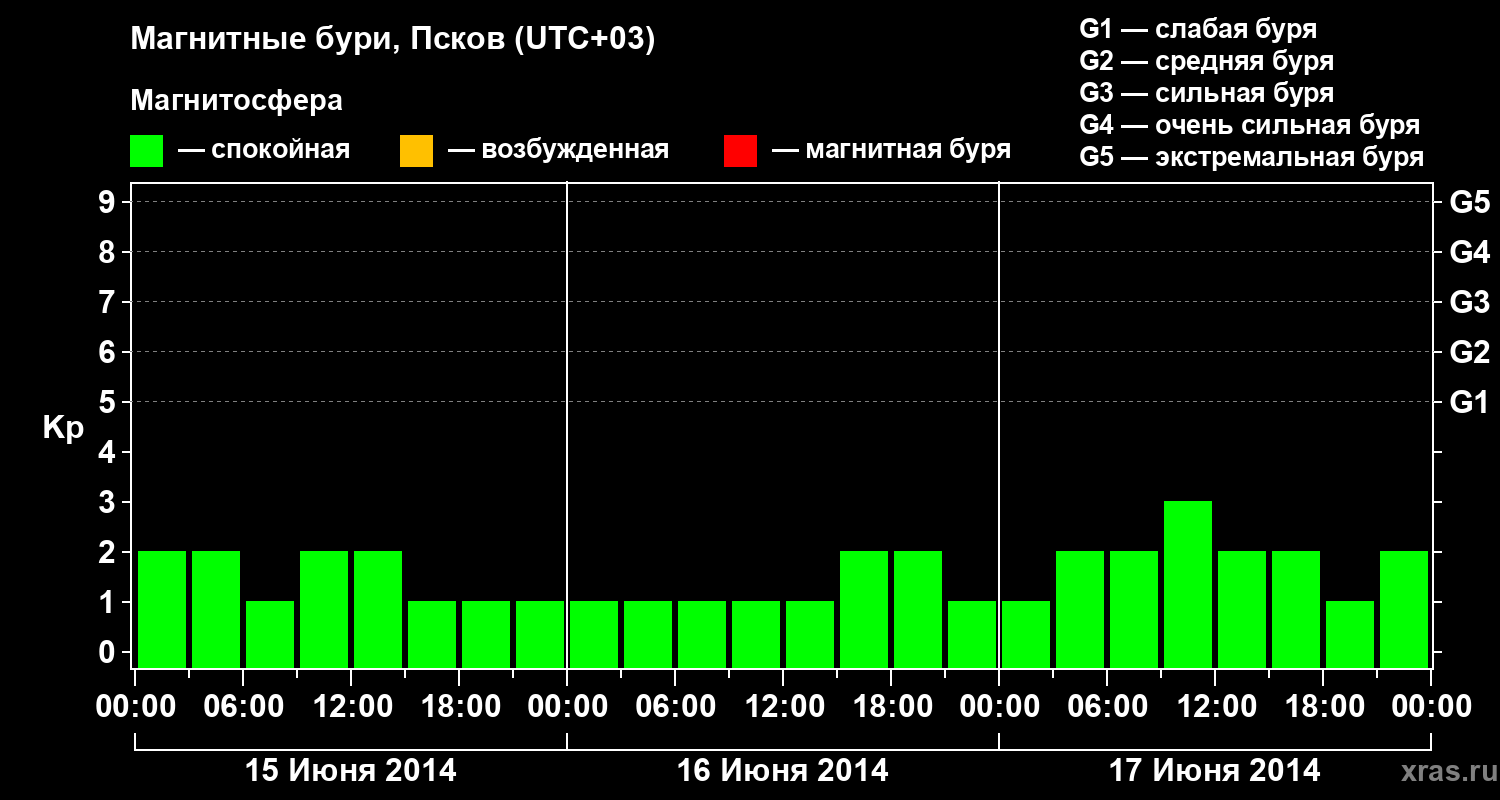The image size is (1500, 800).
Task: Select the chart title 'Магнитные бури, Псков (UTC+03)'
Action: click(x=393, y=40)
